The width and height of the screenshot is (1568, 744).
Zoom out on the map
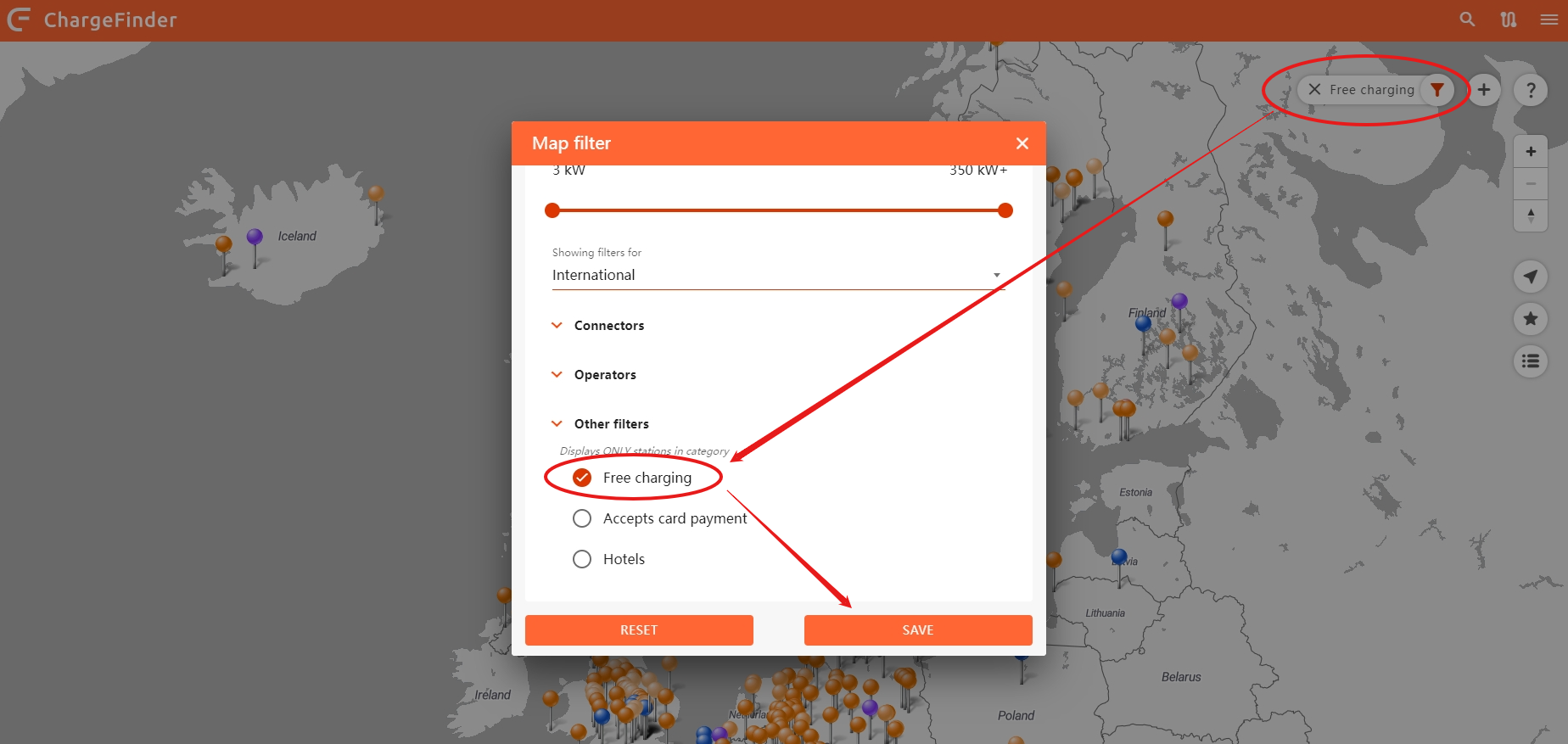1531,183
